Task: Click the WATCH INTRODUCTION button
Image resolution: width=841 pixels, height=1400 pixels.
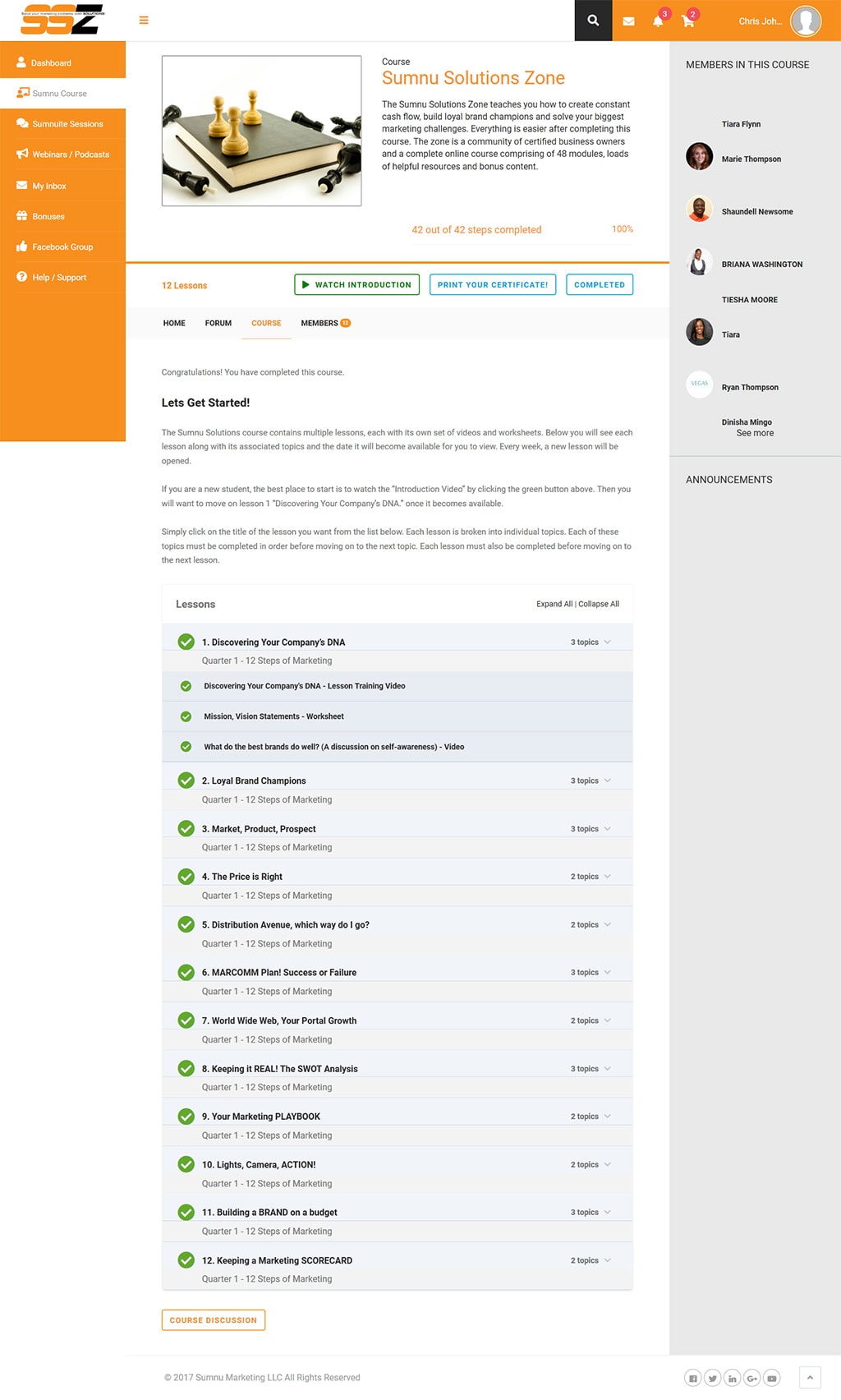Action: [356, 284]
